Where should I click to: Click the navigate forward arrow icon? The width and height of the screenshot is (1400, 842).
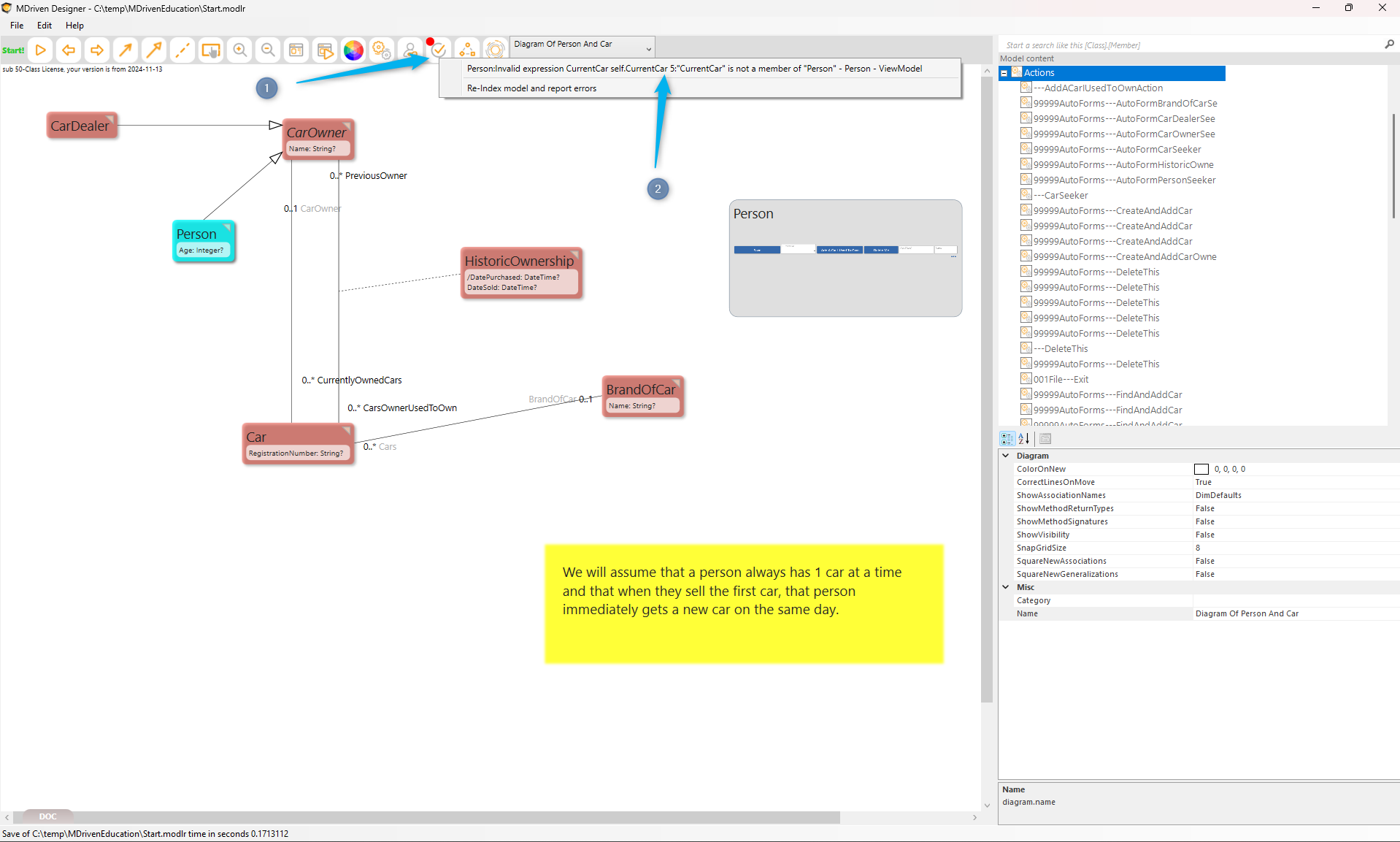pos(96,50)
